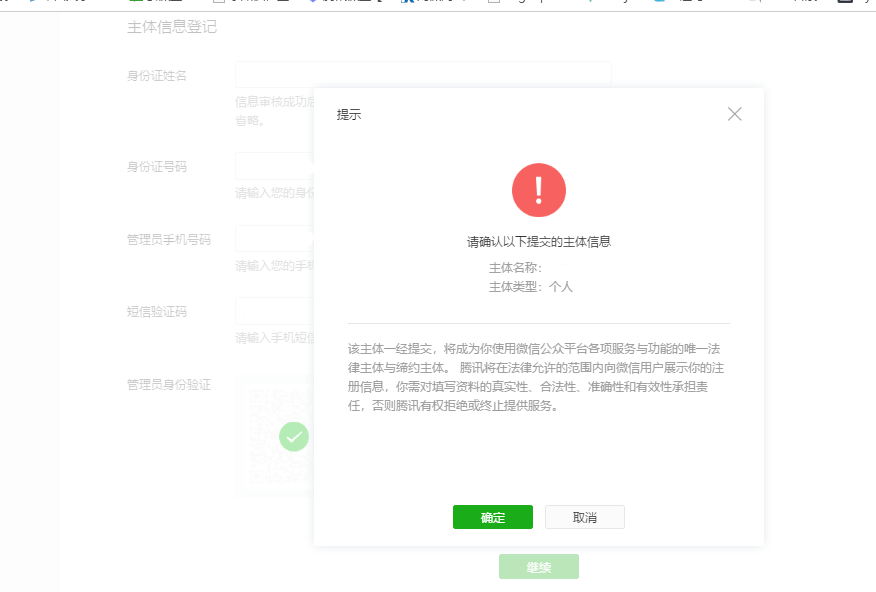Click the 主体名称 label in dialog
The width and height of the screenshot is (876, 592).
pyautogui.click(x=515, y=268)
